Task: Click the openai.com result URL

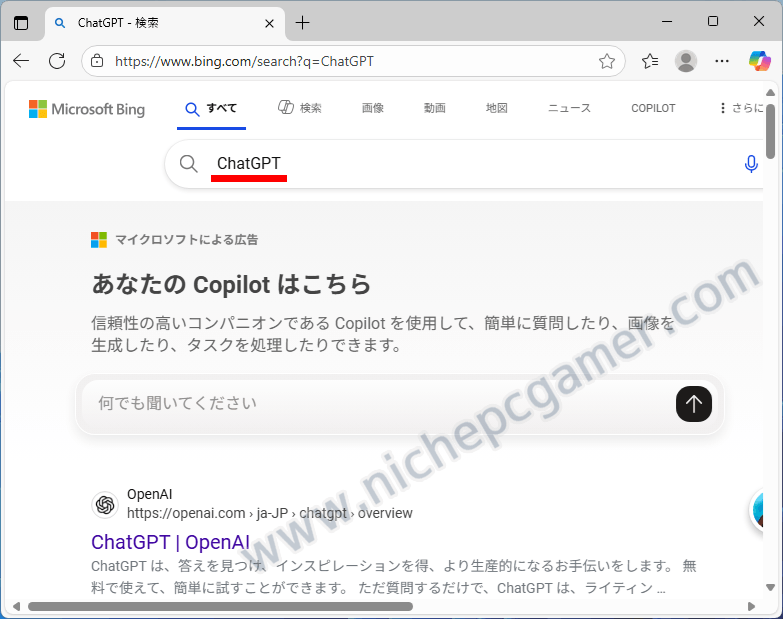Action: [x=270, y=513]
